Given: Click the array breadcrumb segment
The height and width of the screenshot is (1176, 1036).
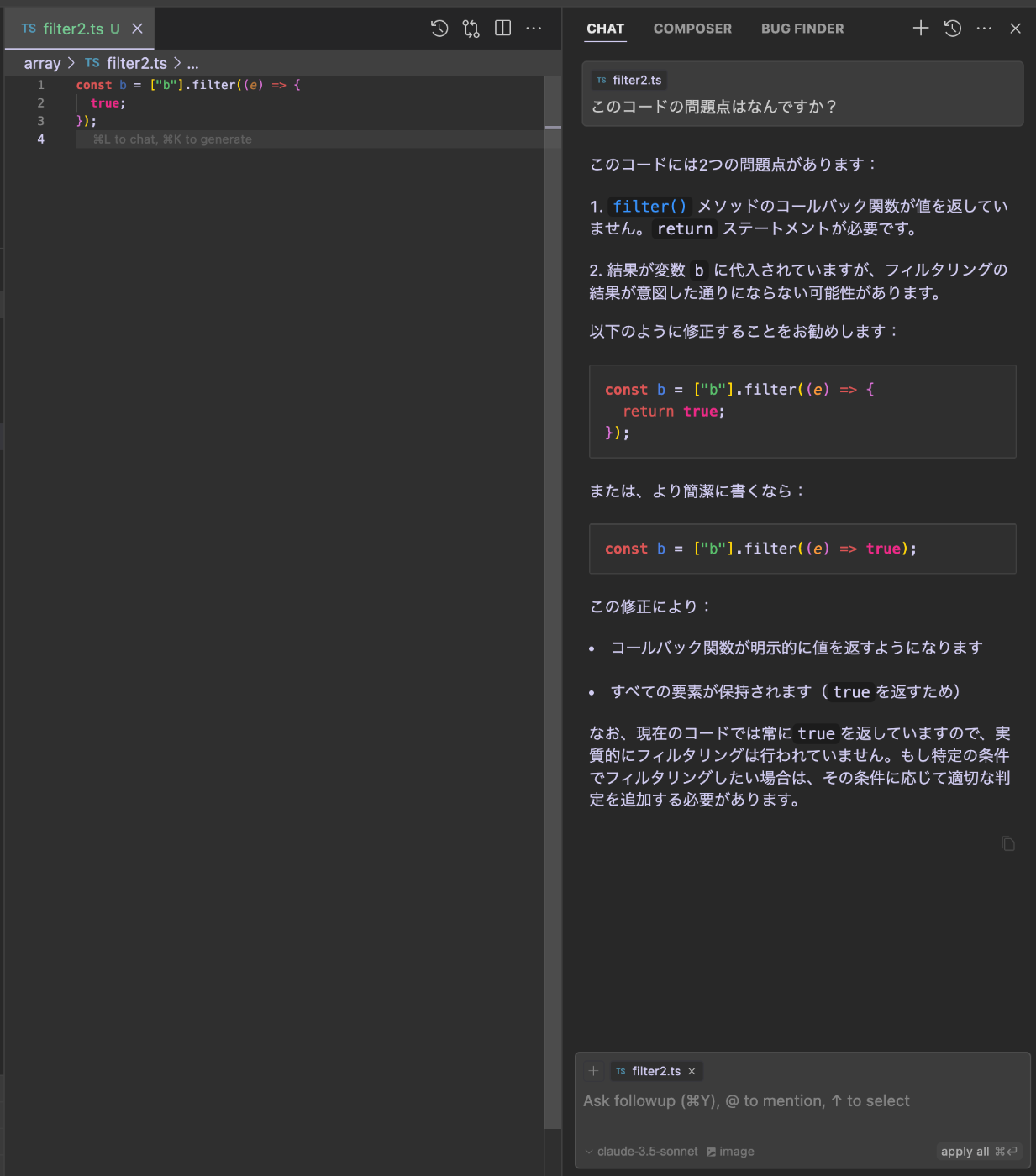Looking at the screenshot, I should tap(42, 63).
